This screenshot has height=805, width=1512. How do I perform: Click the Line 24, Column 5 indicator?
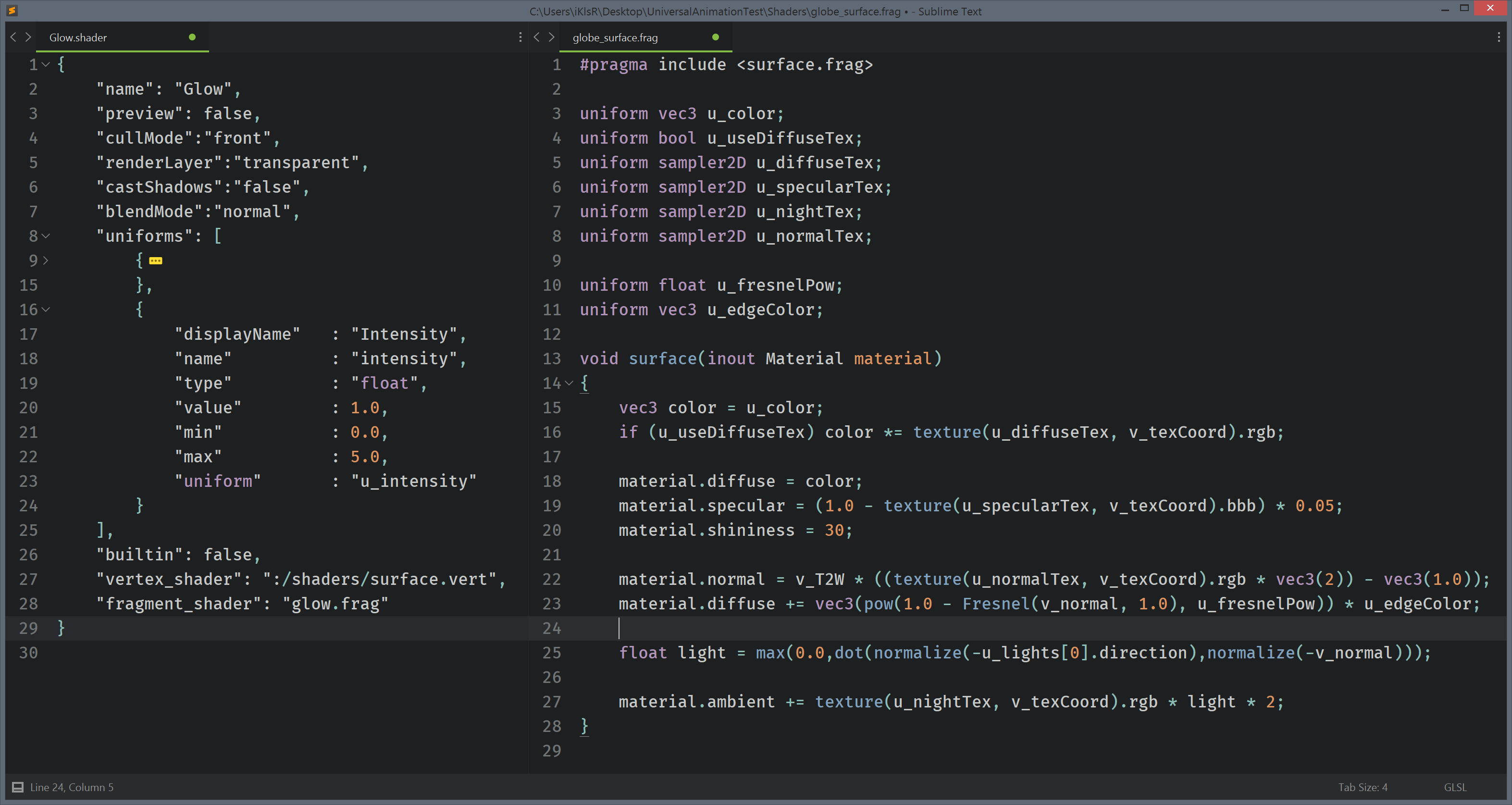[x=72, y=787]
